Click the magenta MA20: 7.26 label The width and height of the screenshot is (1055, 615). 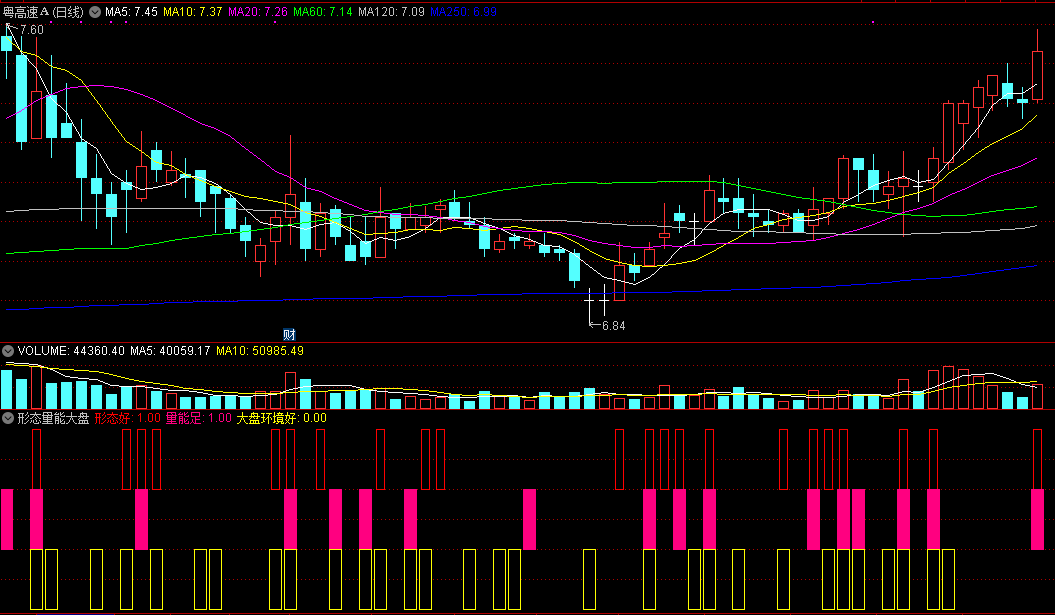pyautogui.click(x=258, y=12)
